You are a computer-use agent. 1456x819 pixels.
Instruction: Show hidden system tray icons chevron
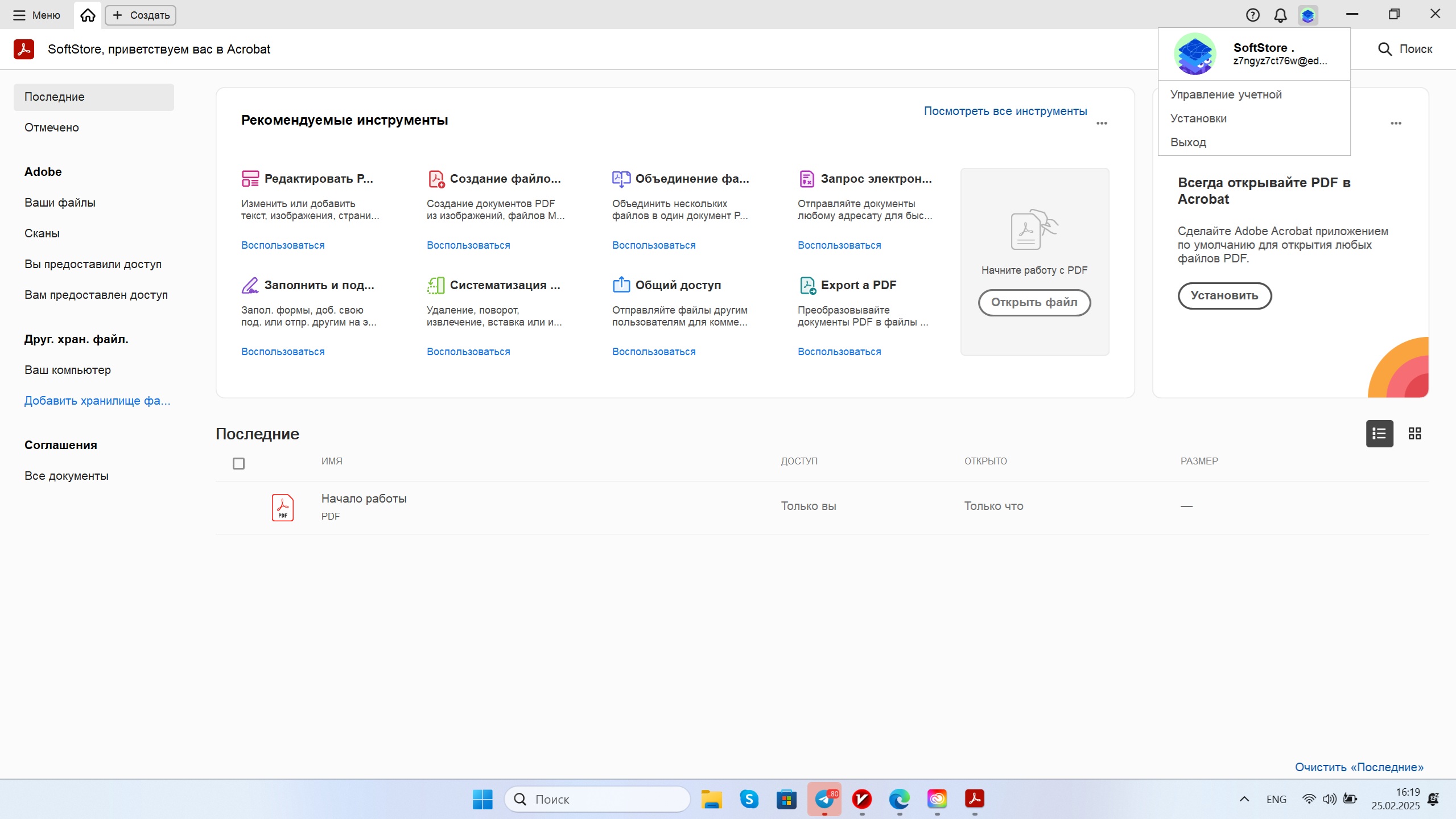[x=1244, y=799]
